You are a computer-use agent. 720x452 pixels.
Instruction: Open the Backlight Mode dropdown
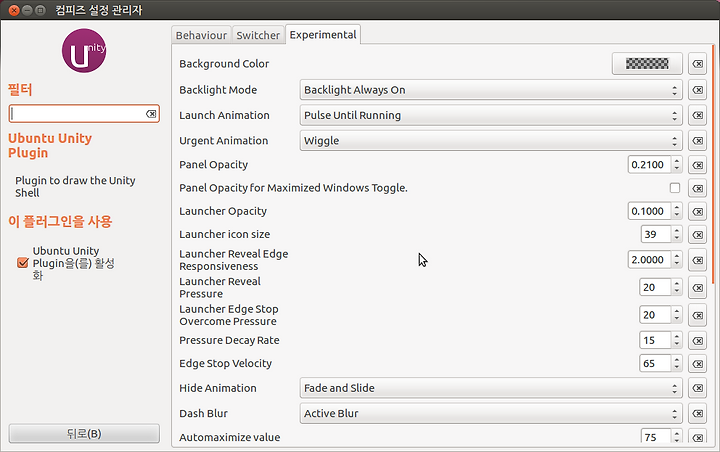point(491,90)
